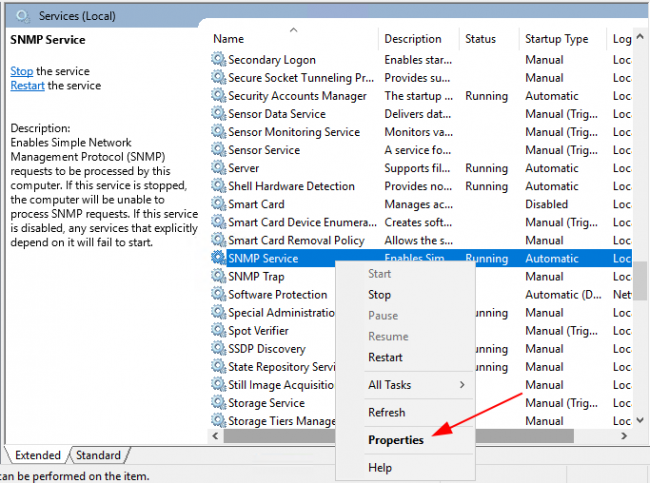Switch to the Extended tab
Image resolution: width=650 pixels, height=483 pixels.
38,455
